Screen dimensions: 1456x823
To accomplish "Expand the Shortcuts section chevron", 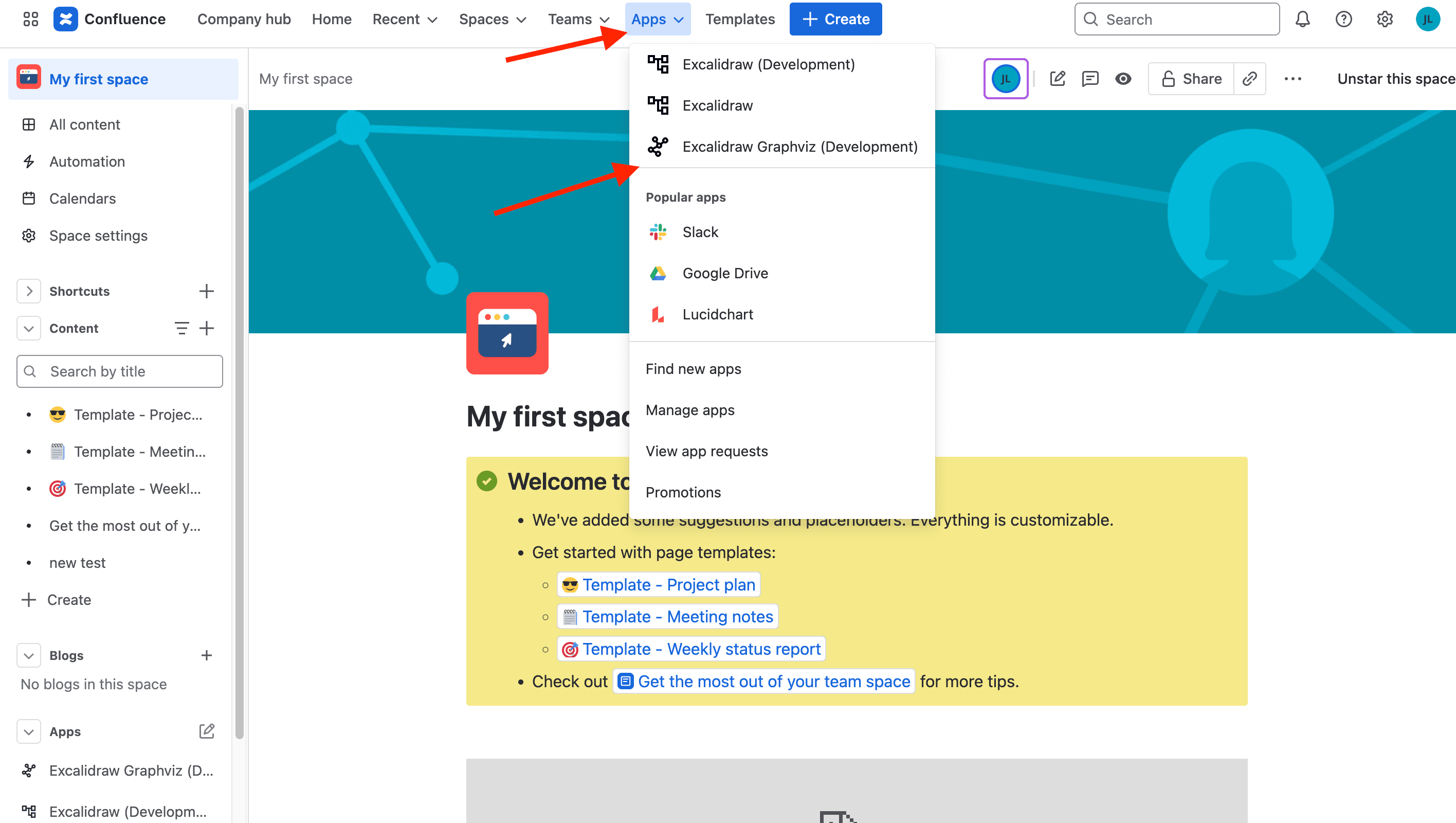I will point(29,291).
